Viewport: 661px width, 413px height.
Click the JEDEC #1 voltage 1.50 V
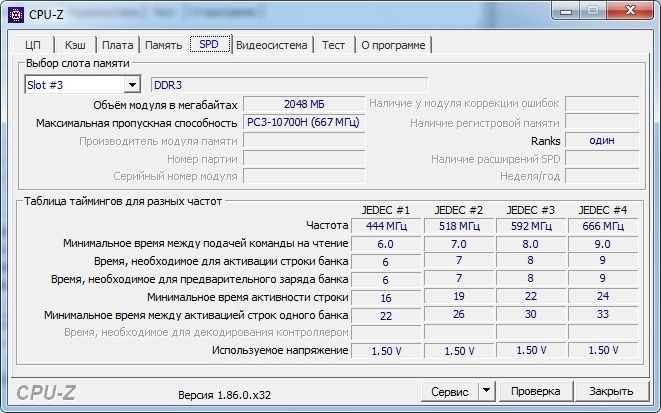386,351
